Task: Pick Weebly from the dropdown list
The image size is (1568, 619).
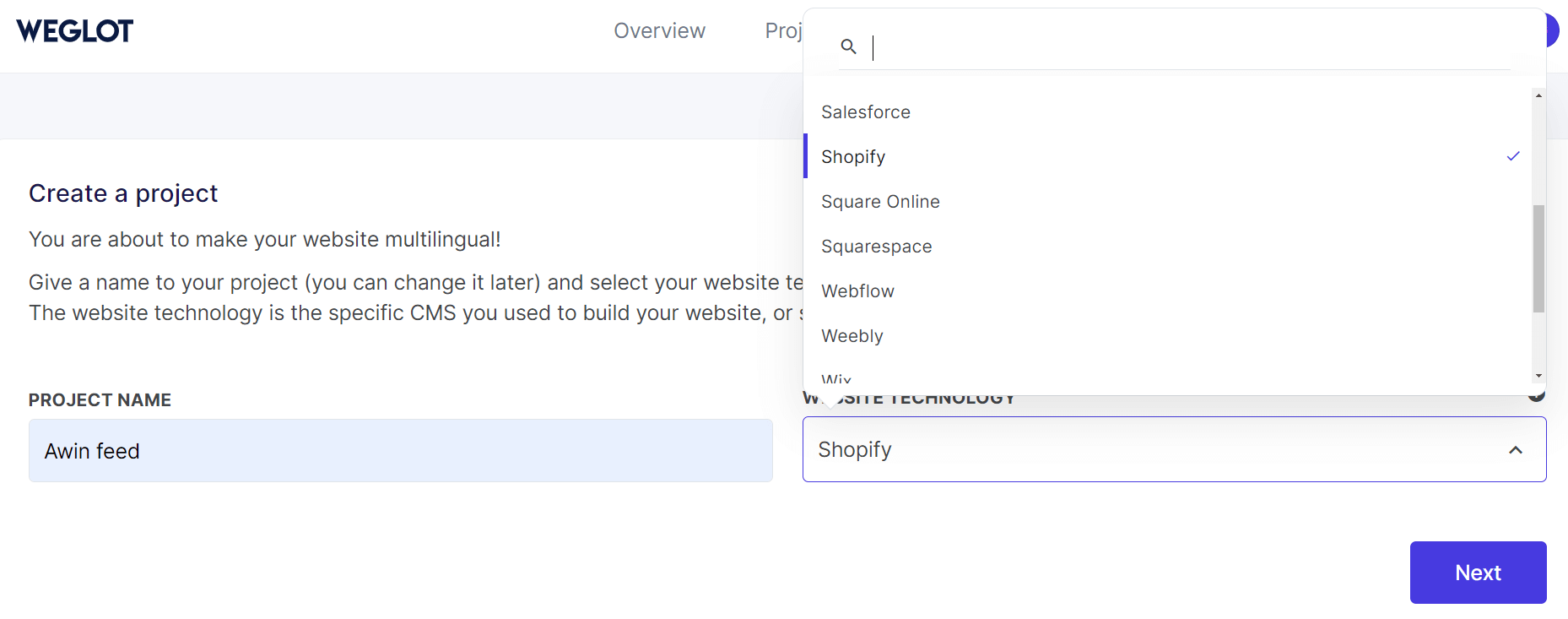Action: click(x=1168, y=335)
